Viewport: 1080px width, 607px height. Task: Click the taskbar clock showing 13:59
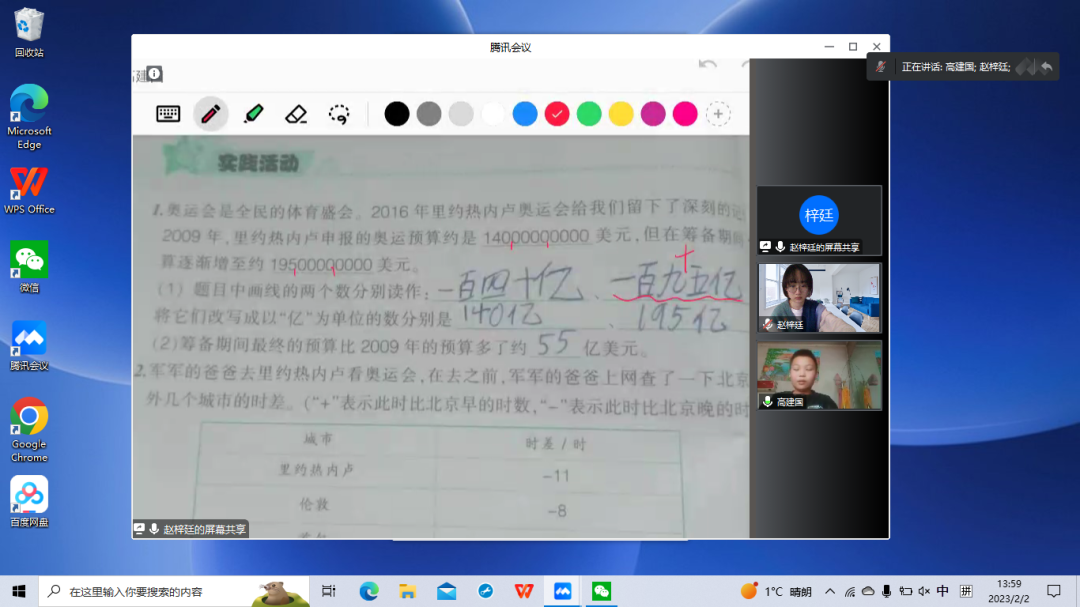pos(1009,591)
